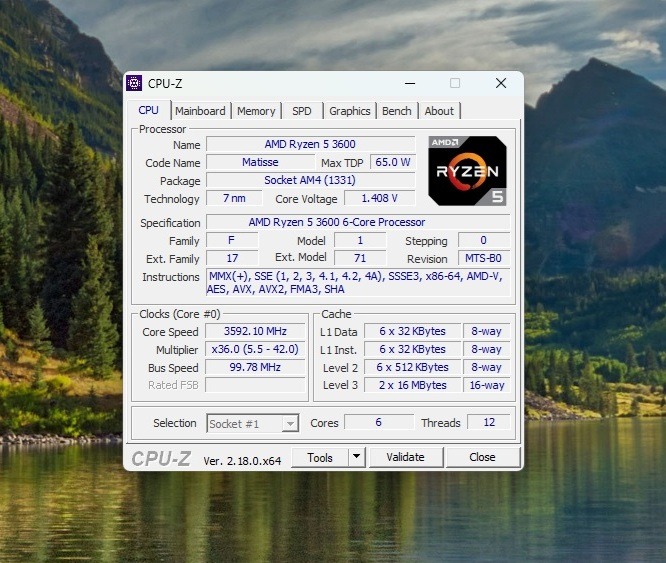Click the Core Voltage value '1.408 V'
Screen dimensions: 666x563
click(x=380, y=198)
